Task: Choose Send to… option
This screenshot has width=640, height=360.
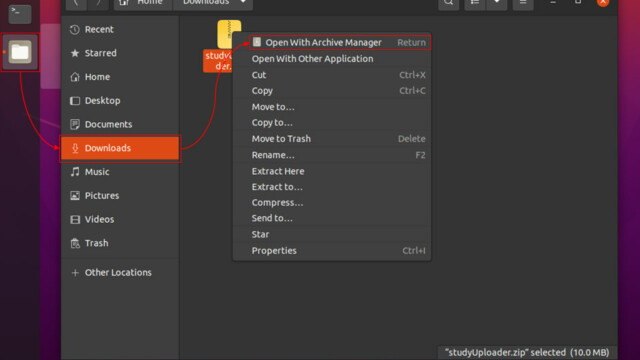Action: pyautogui.click(x=332, y=218)
